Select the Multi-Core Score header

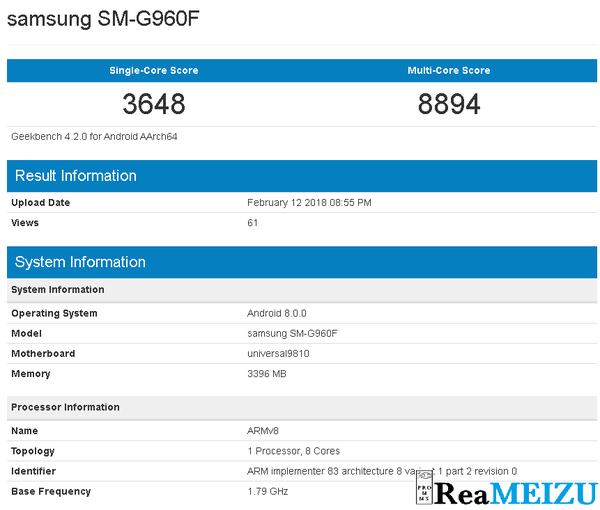[449, 70]
